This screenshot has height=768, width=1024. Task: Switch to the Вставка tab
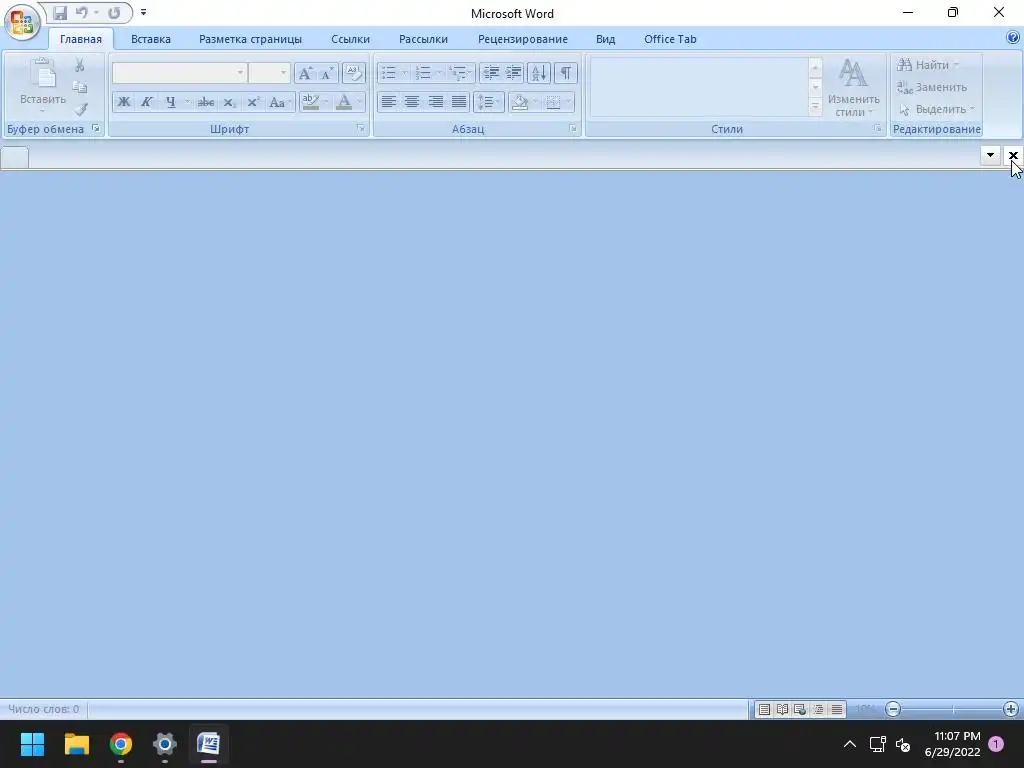click(151, 39)
